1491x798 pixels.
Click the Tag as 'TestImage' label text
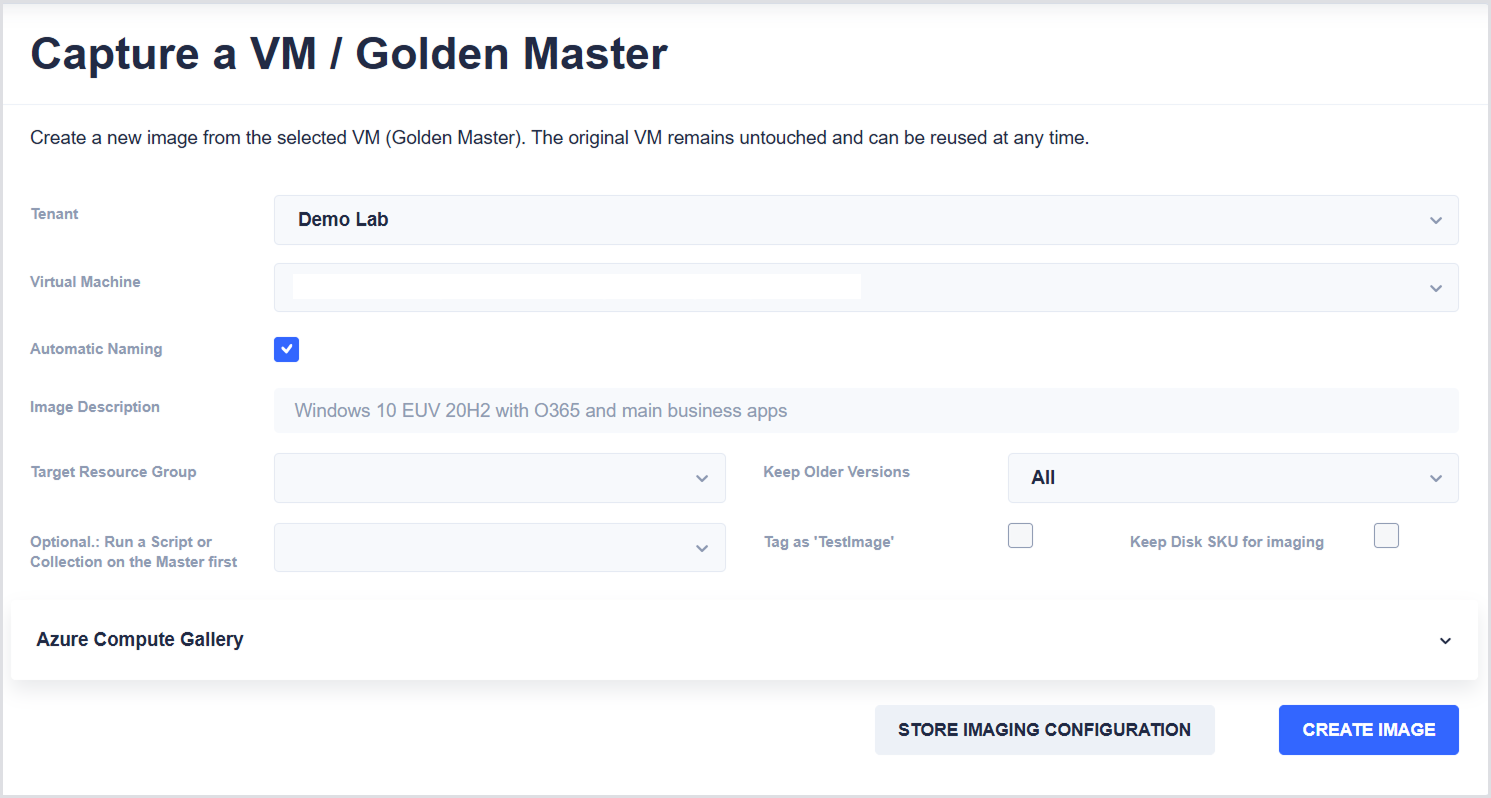coord(829,542)
